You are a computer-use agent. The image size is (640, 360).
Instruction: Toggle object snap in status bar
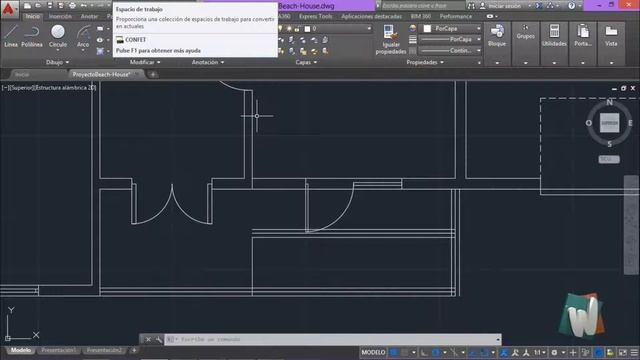[484, 352]
